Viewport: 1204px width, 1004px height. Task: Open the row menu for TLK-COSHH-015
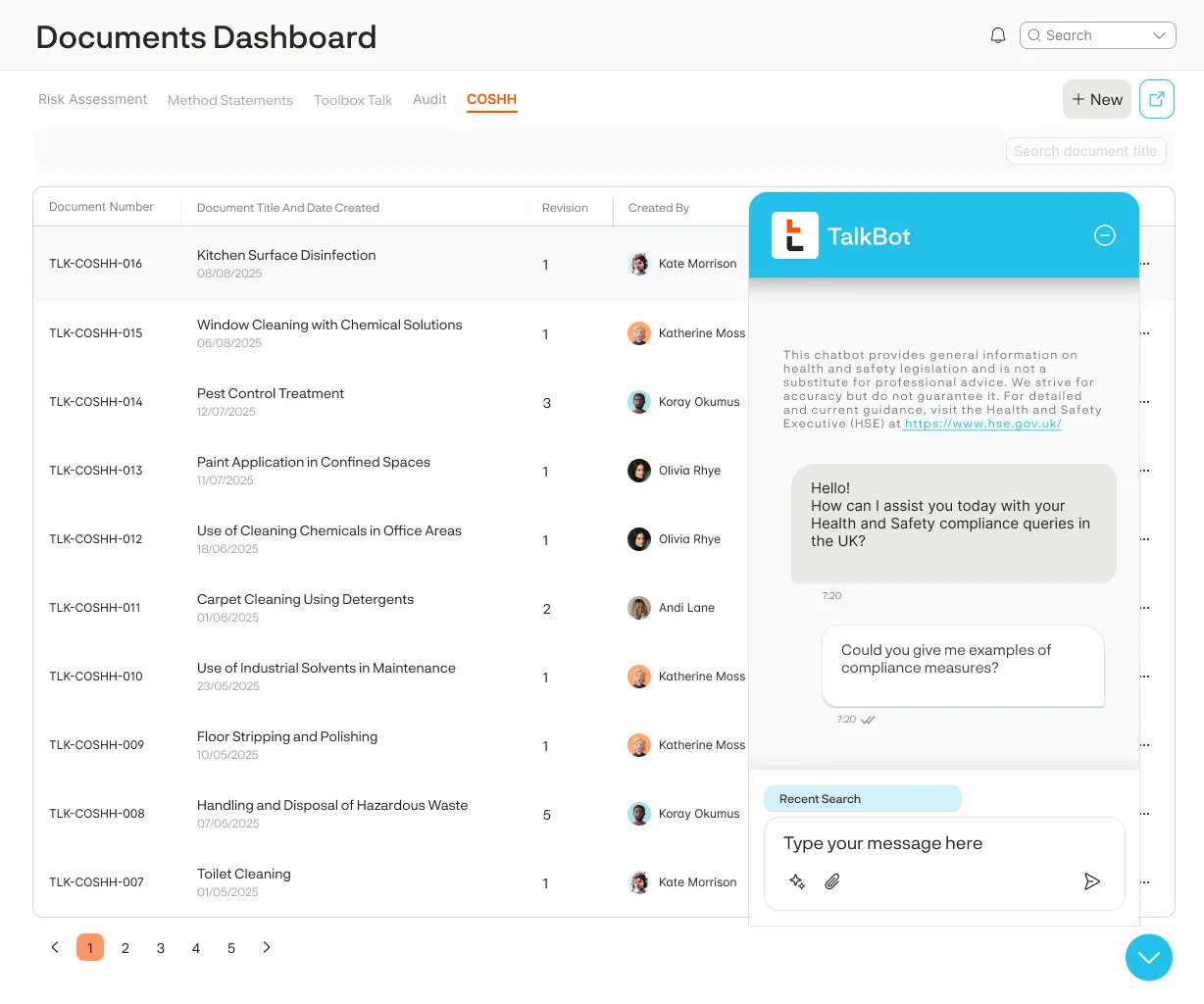tap(1145, 333)
